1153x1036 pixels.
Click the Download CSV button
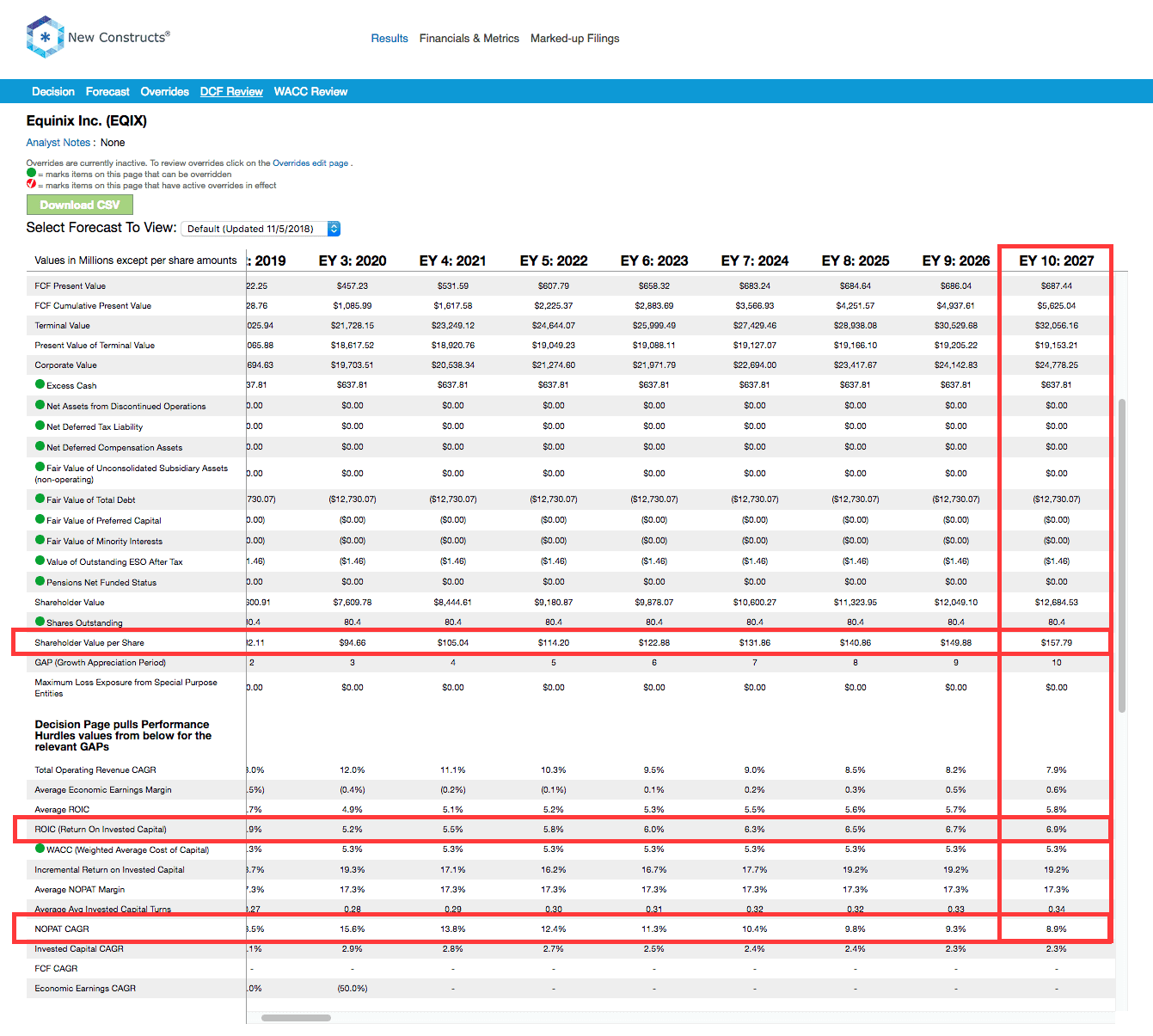coord(80,205)
